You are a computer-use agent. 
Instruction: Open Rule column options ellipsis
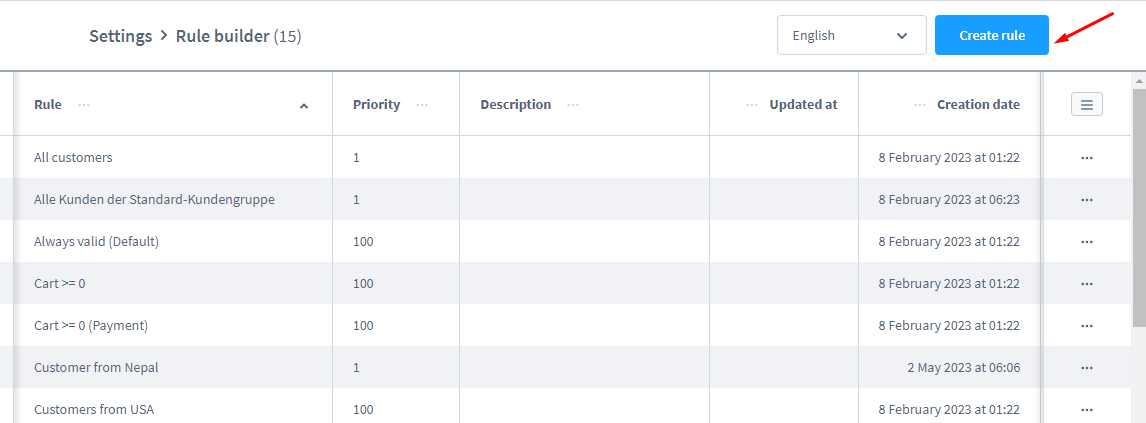coord(84,105)
